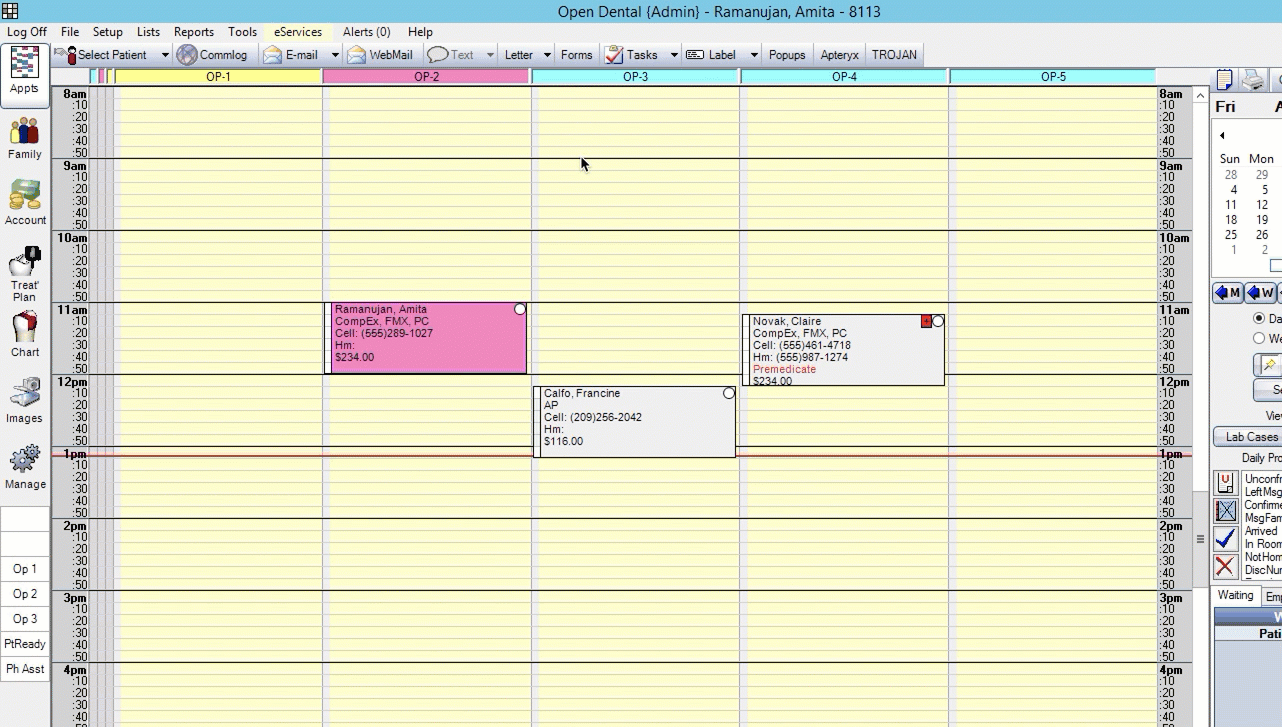The height and width of the screenshot is (727, 1282).
Task: Click the Commlog toolbar icon
Action: [212, 55]
